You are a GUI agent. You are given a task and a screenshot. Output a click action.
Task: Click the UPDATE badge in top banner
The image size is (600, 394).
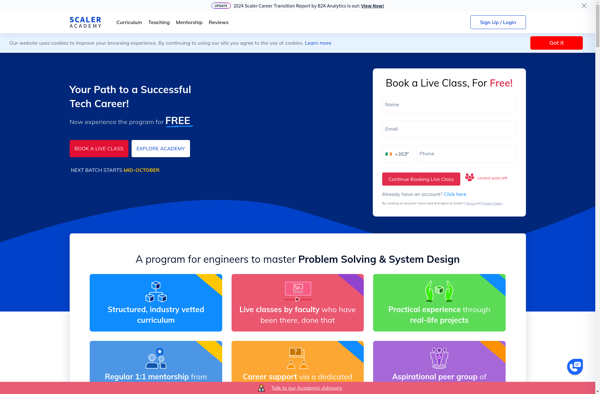(221, 6)
